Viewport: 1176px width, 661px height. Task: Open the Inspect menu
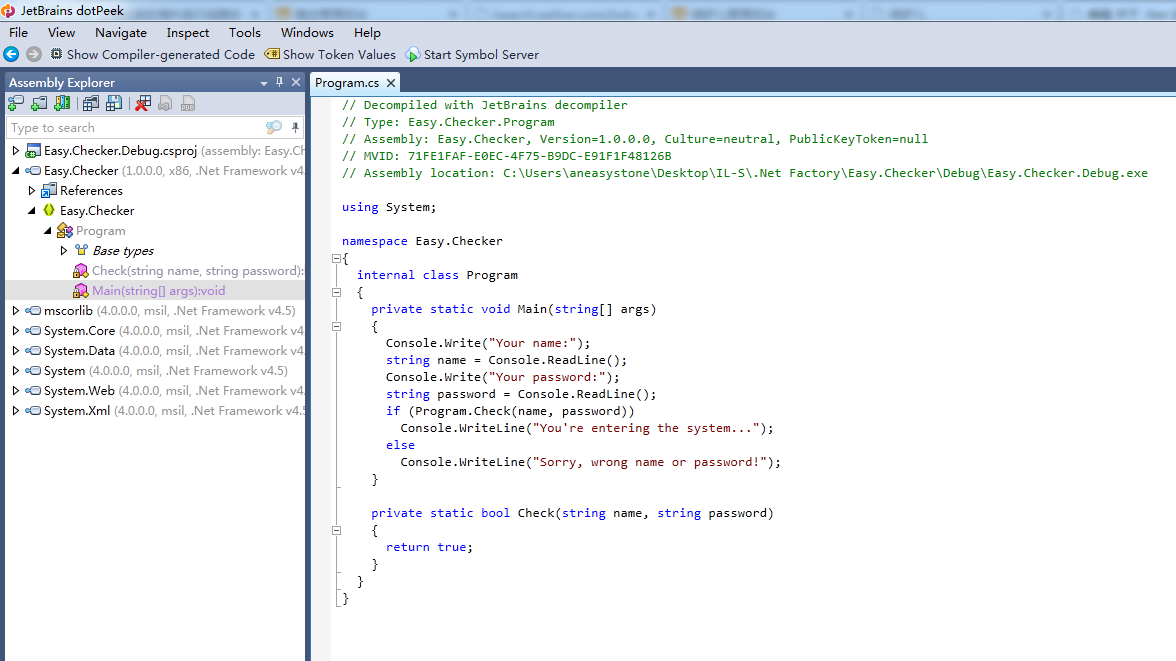pyautogui.click(x=188, y=32)
